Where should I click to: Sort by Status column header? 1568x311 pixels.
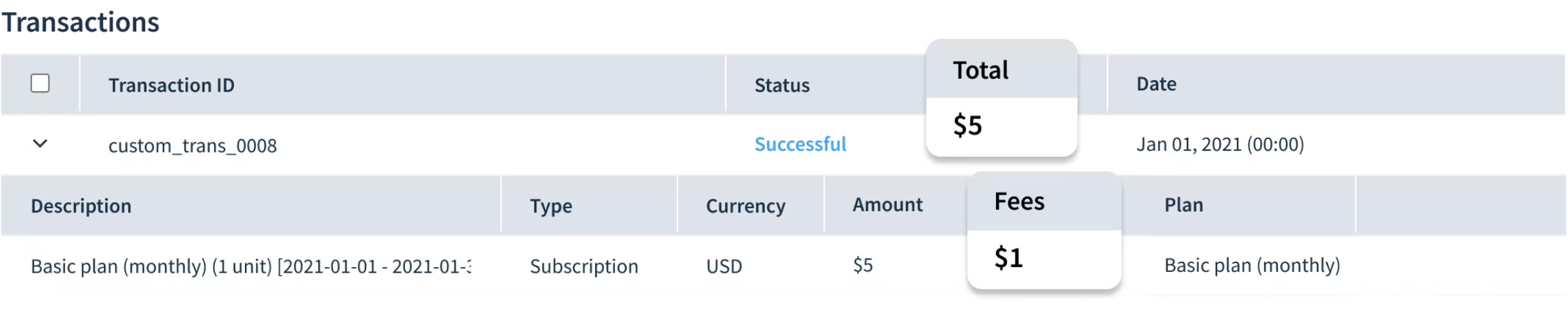[782, 85]
